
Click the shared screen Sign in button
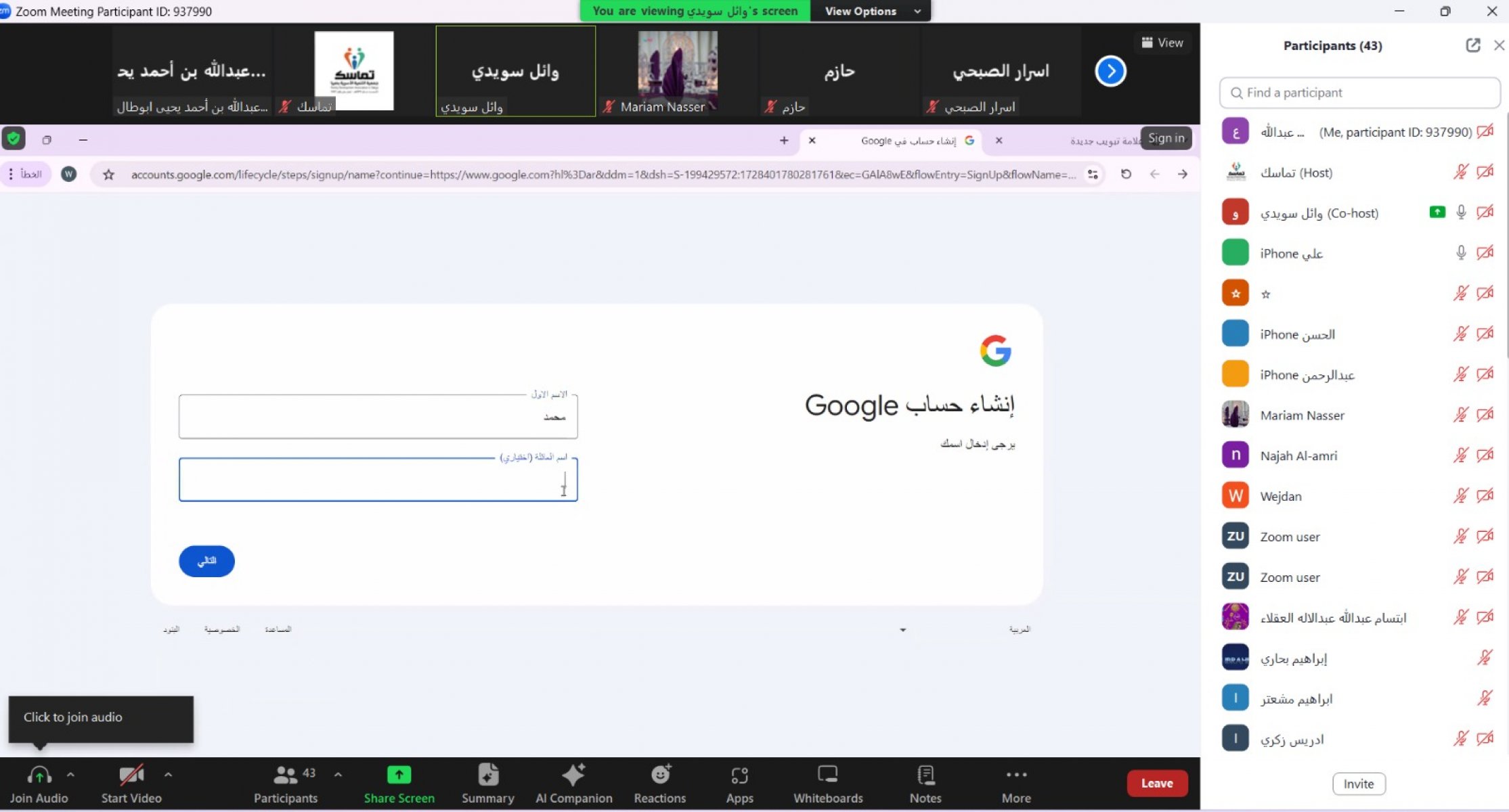pyautogui.click(x=1166, y=138)
